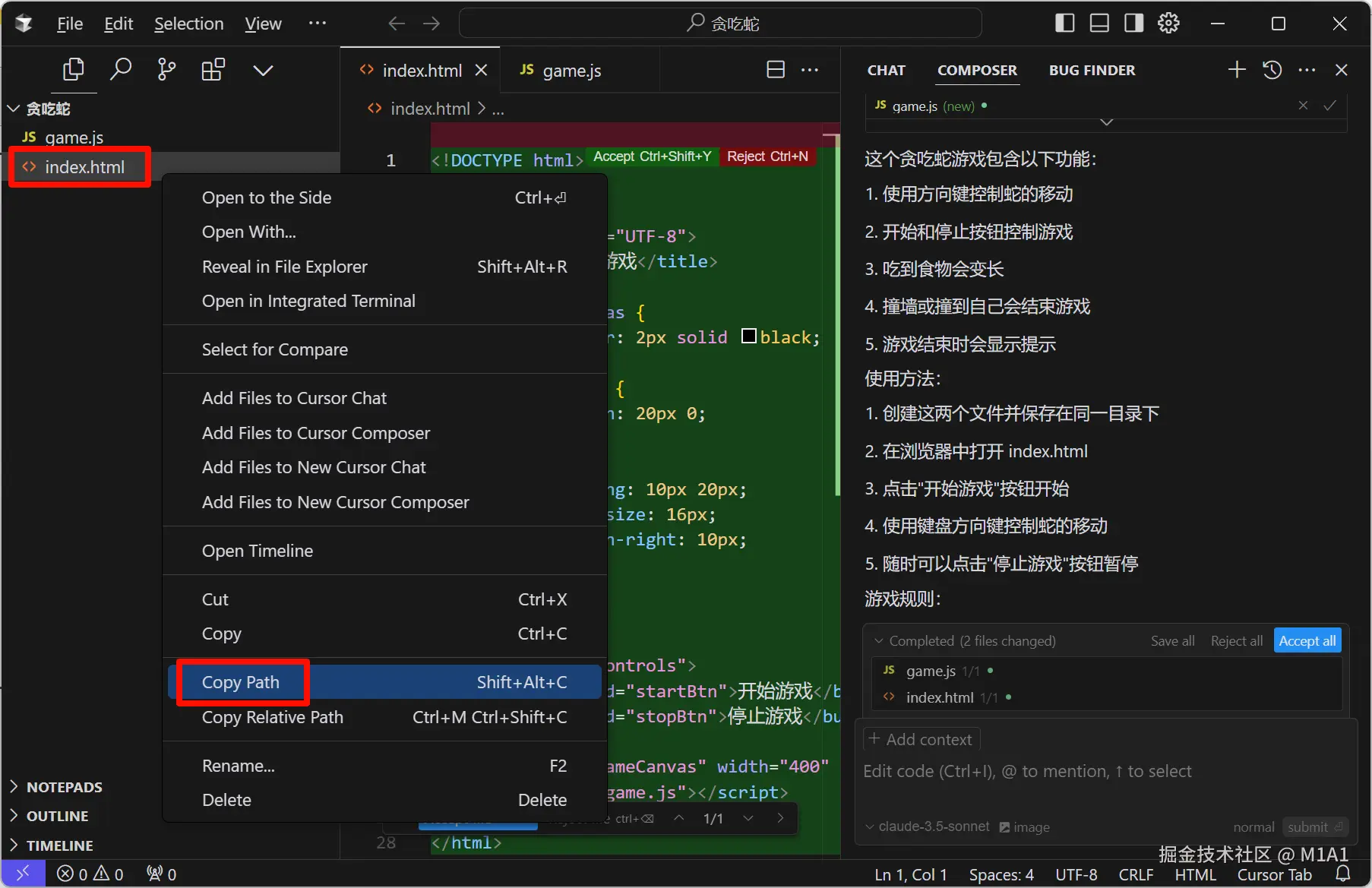The height and width of the screenshot is (888, 1372).
Task: Open the Search view icon
Action: (x=120, y=70)
